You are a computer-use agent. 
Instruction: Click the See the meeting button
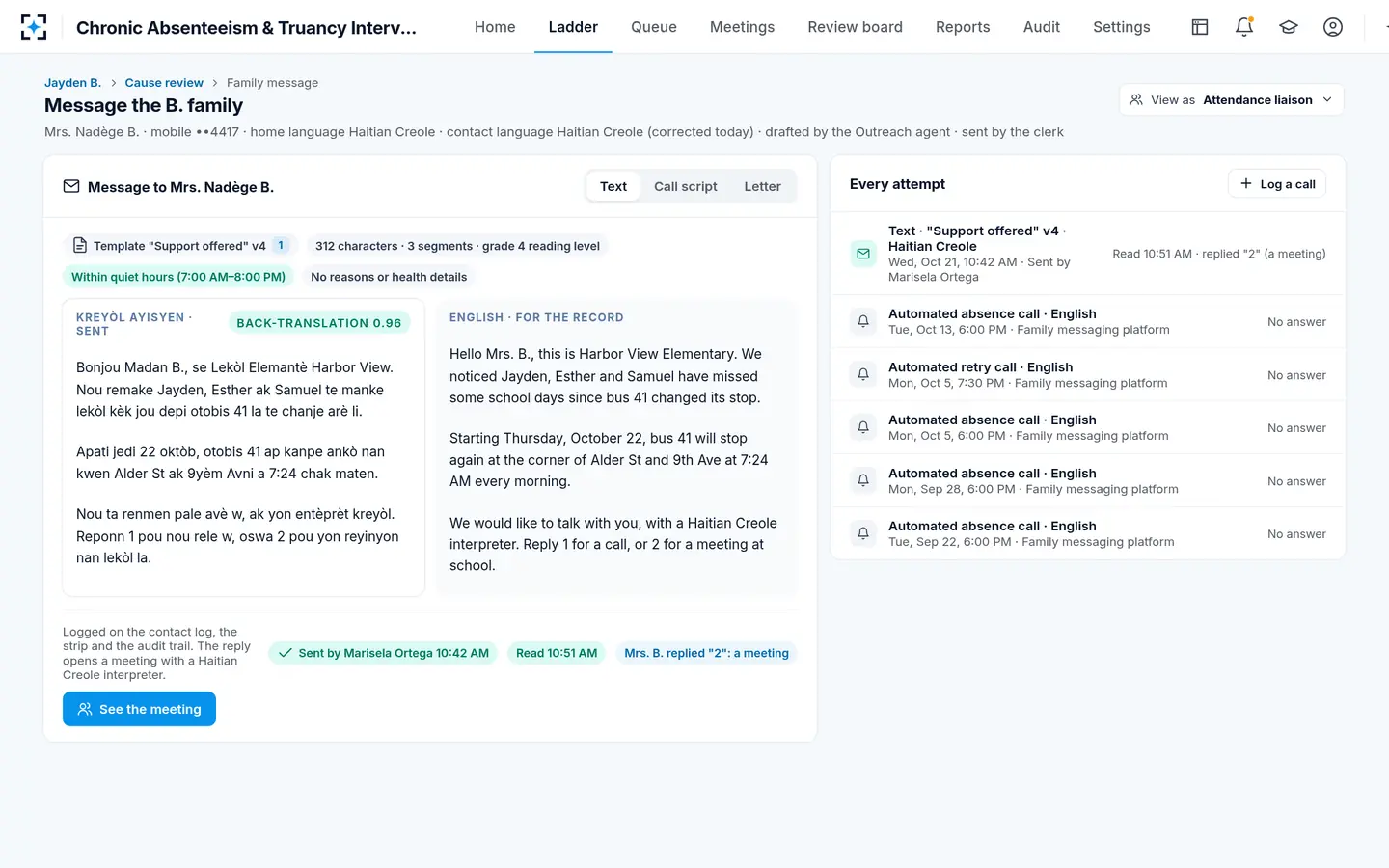139,709
